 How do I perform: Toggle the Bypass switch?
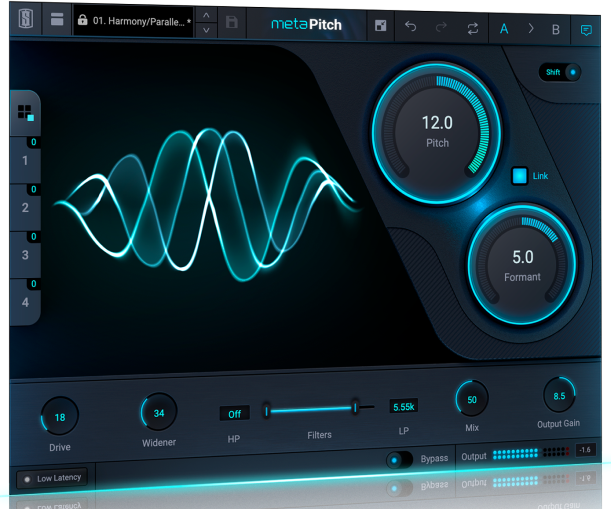pos(400,458)
